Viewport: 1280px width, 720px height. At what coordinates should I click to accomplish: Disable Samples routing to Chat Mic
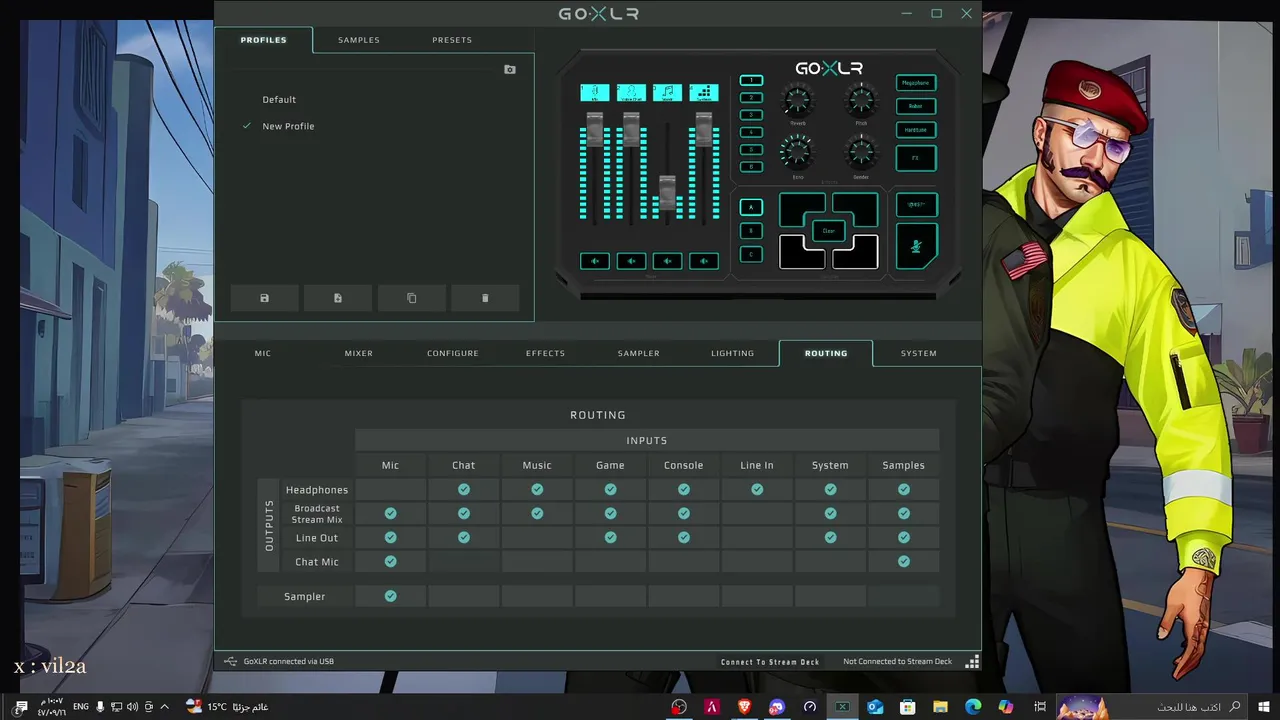(x=904, y=561)
